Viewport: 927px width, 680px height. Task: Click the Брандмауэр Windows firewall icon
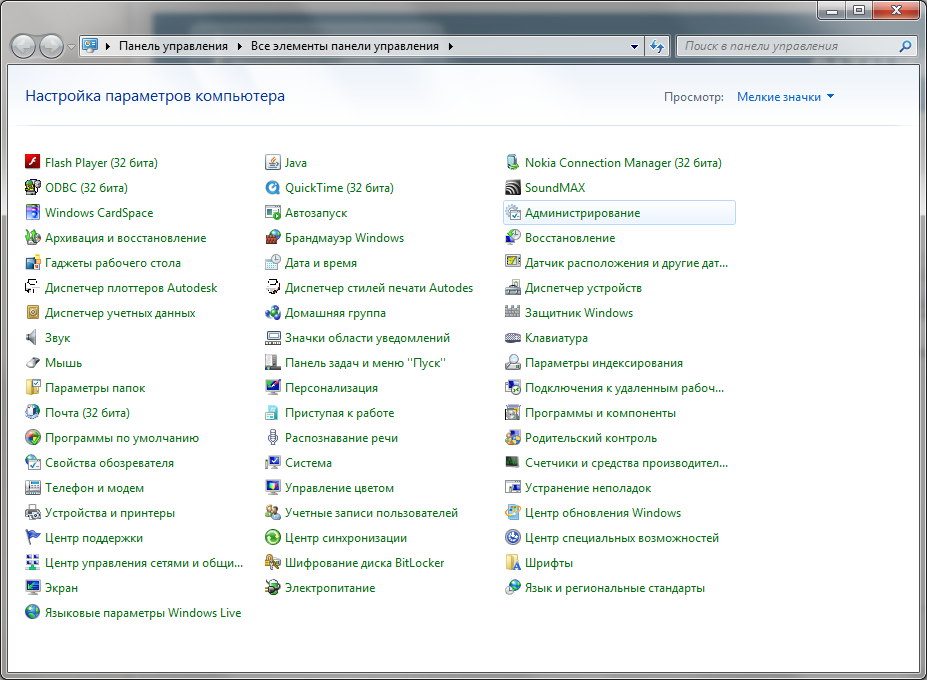(273, 238)
